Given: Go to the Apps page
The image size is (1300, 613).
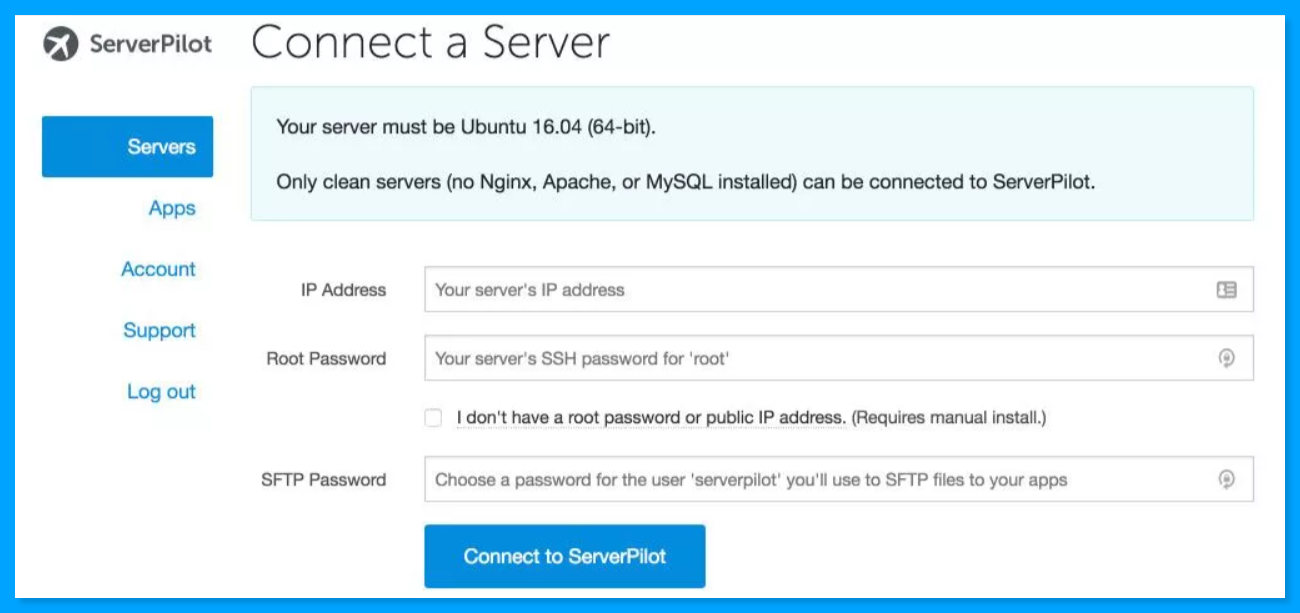Looking at the screenshot, I should coord(171,208).
